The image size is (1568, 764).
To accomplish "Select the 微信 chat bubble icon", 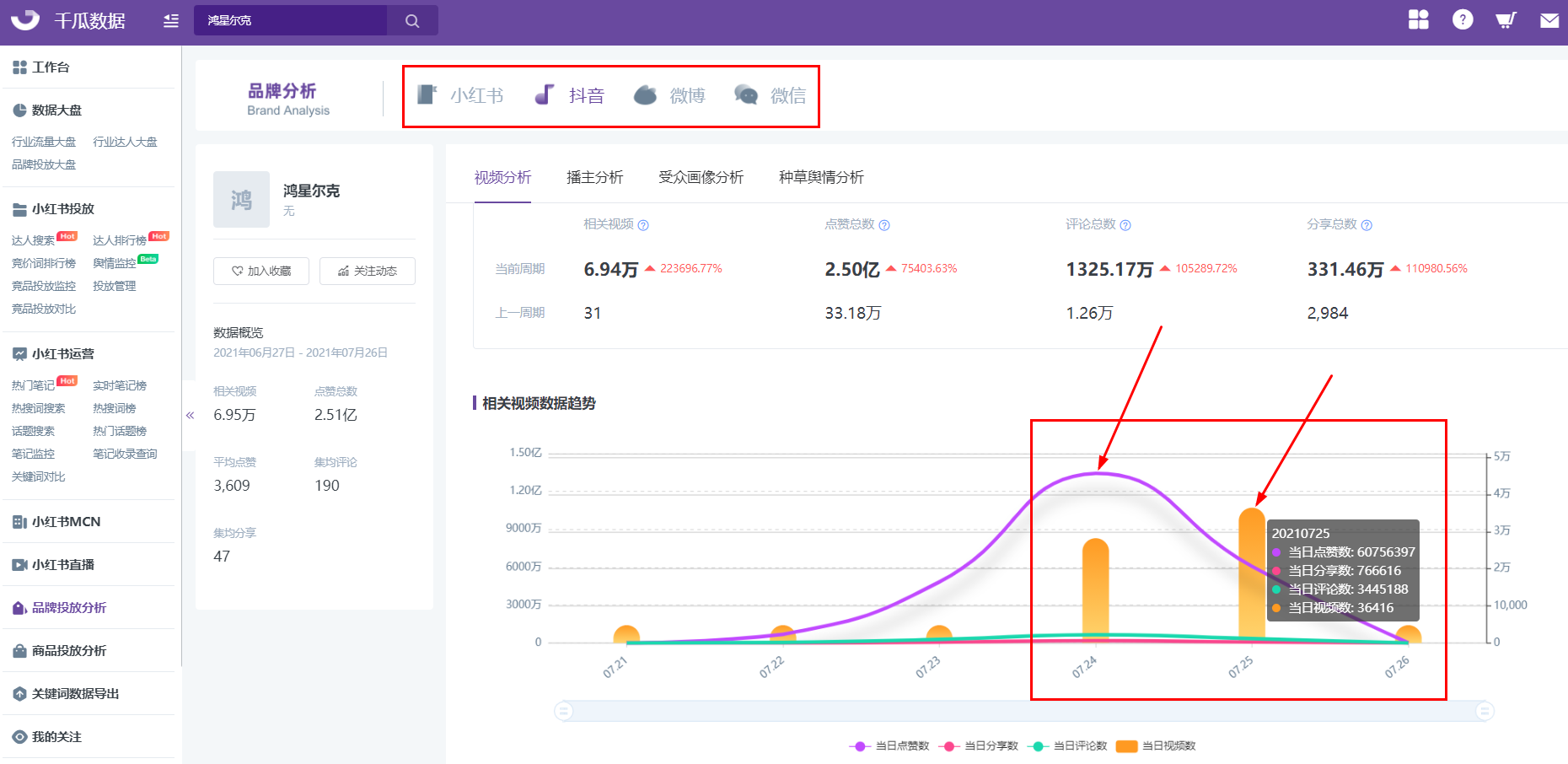I will pos(746,95).
